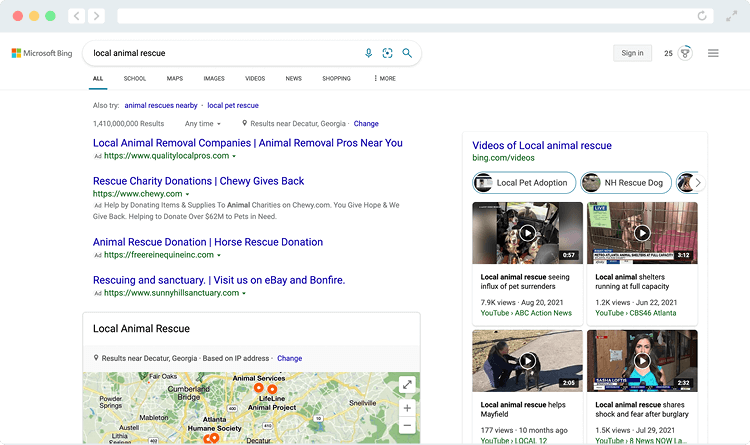Open the hamburger menu icon
Viewport: 750px width, 445px height.
coord(713,53)
